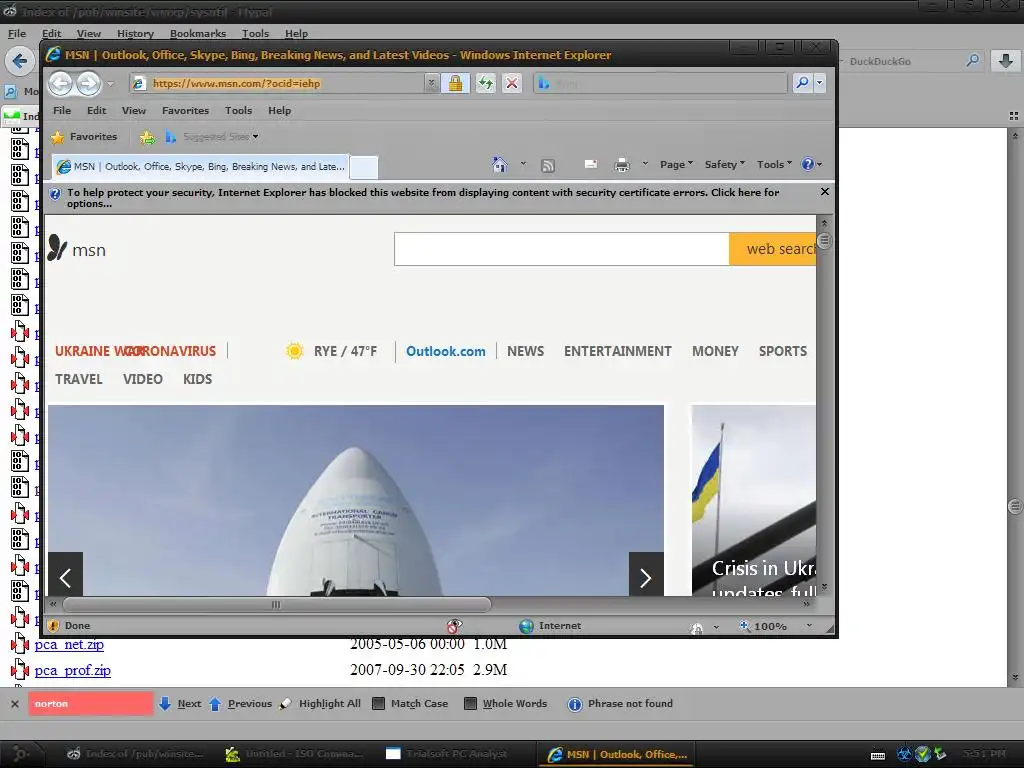
Task: Expand the Print dropdown arrow
Action: [x=645, y=164]
